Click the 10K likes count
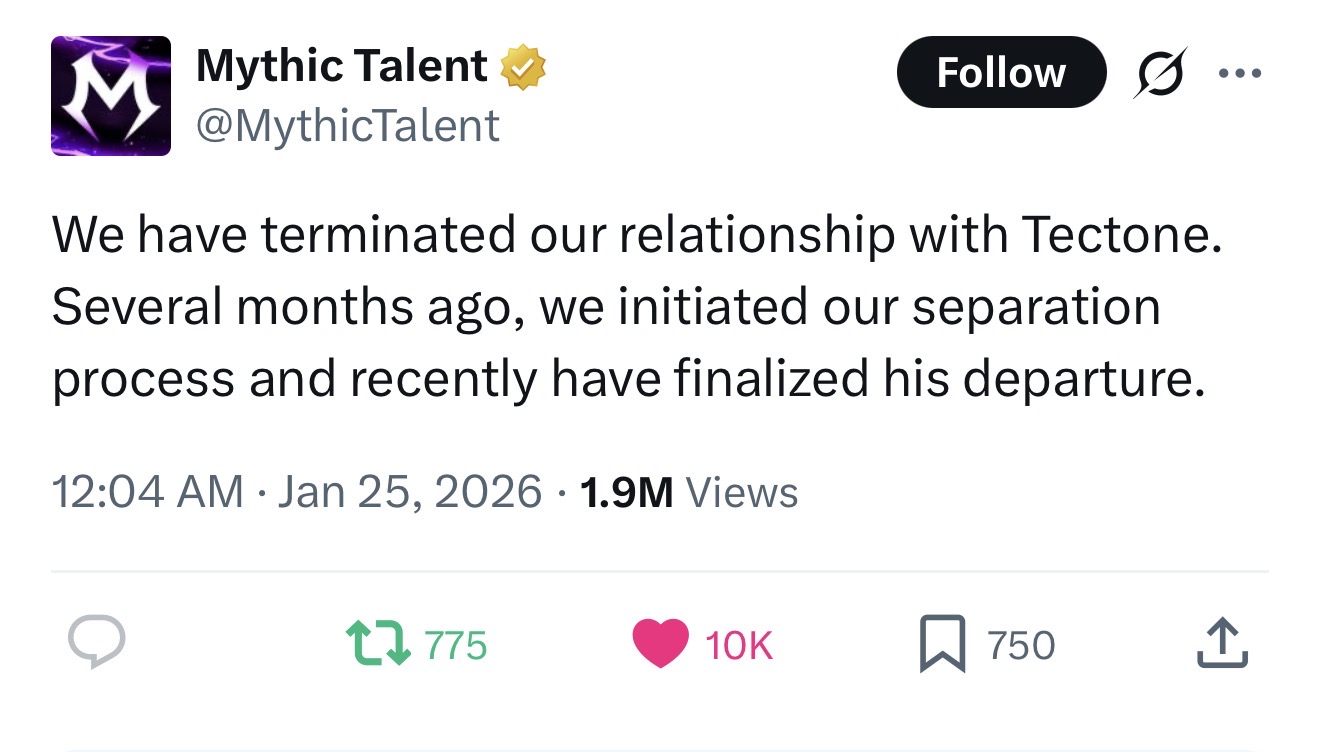Image resolution: width=1320 pixels, height=752 pixels. (739, 645)
